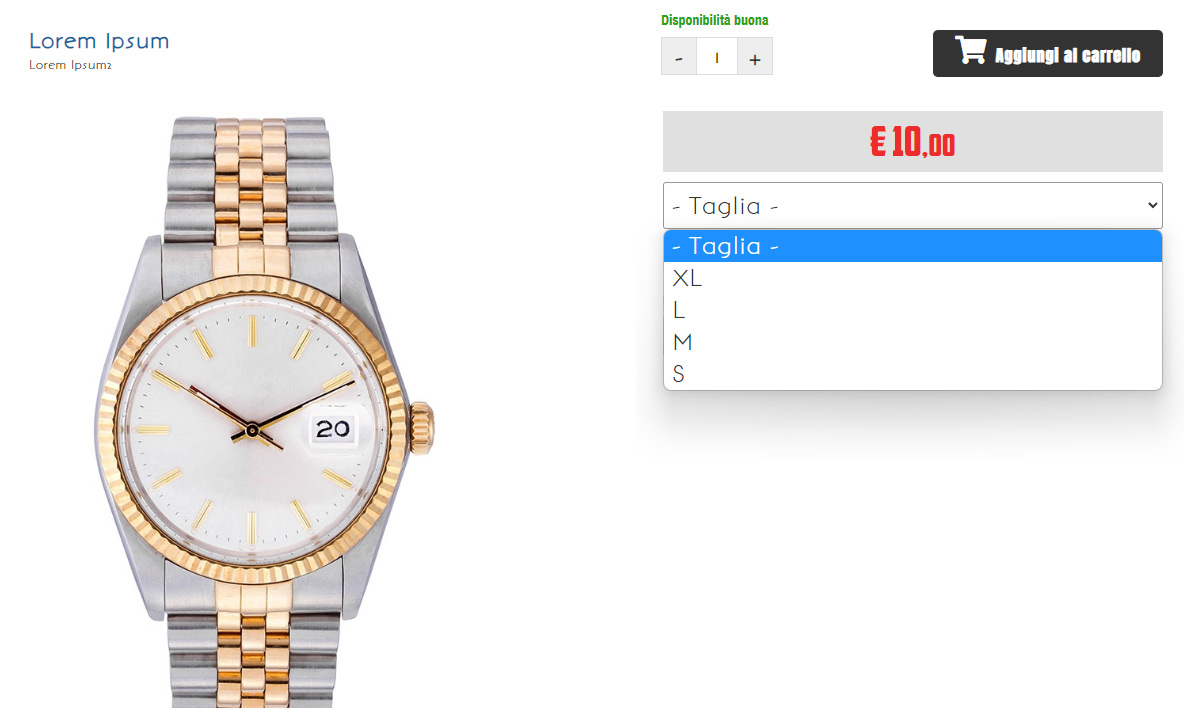Image resolution: width=1184 pixels, height=708 pixels.
Task: Decrease quantity with the minus button
Action: point(679,57)
